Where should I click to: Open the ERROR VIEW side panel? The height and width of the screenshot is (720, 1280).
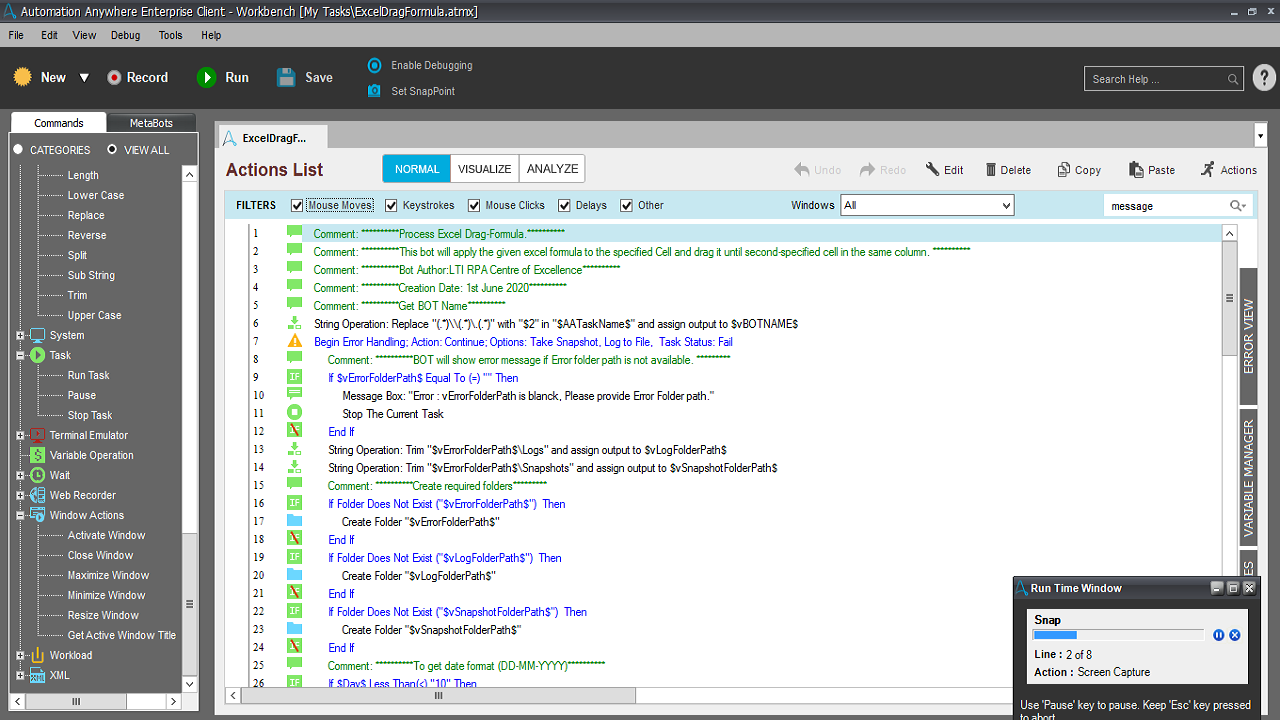(1248, 336)
